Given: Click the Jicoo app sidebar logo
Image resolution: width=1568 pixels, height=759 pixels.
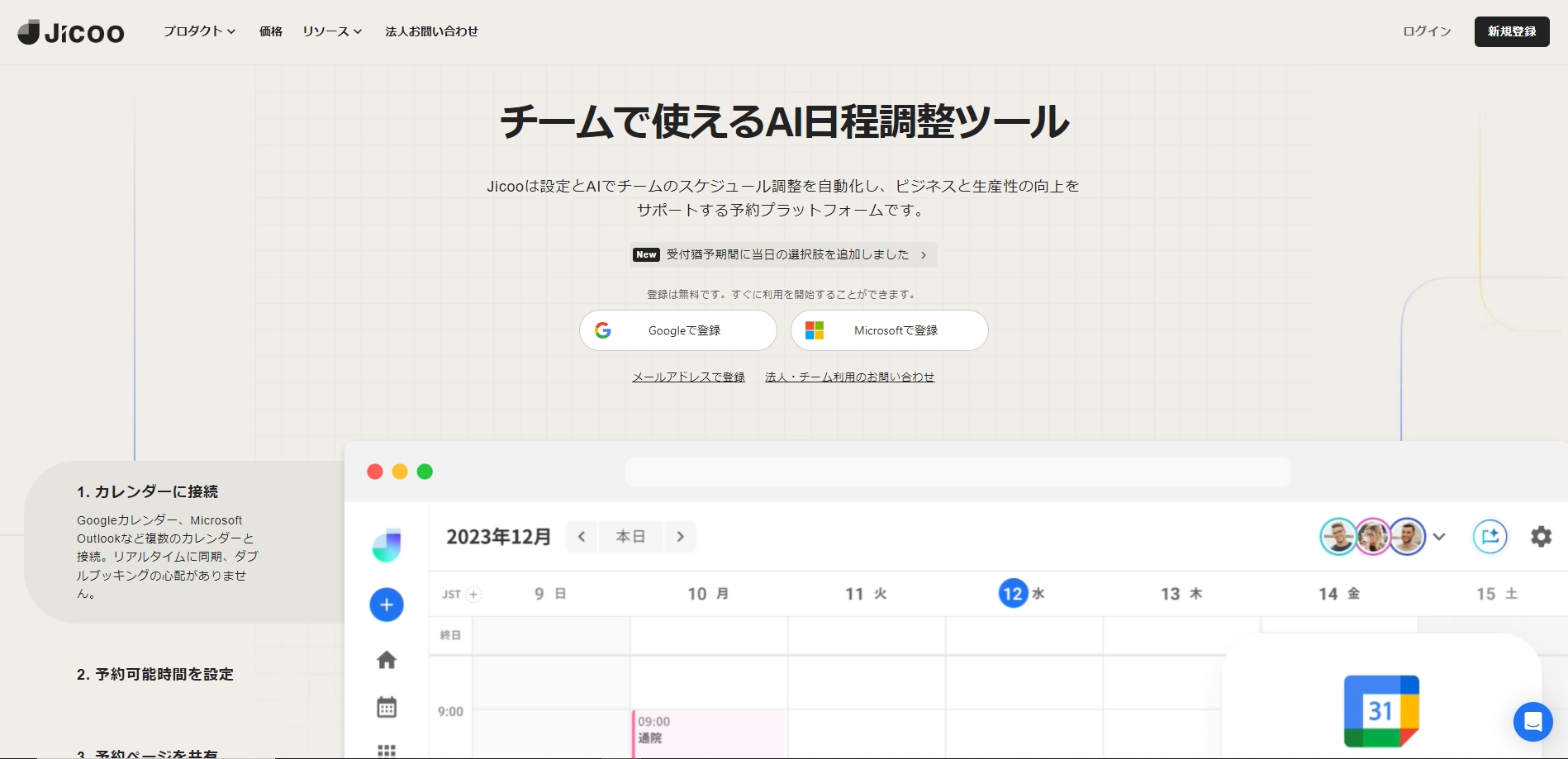Looking at the screenshot, I should pyautogui.click(x=387, y=545).
